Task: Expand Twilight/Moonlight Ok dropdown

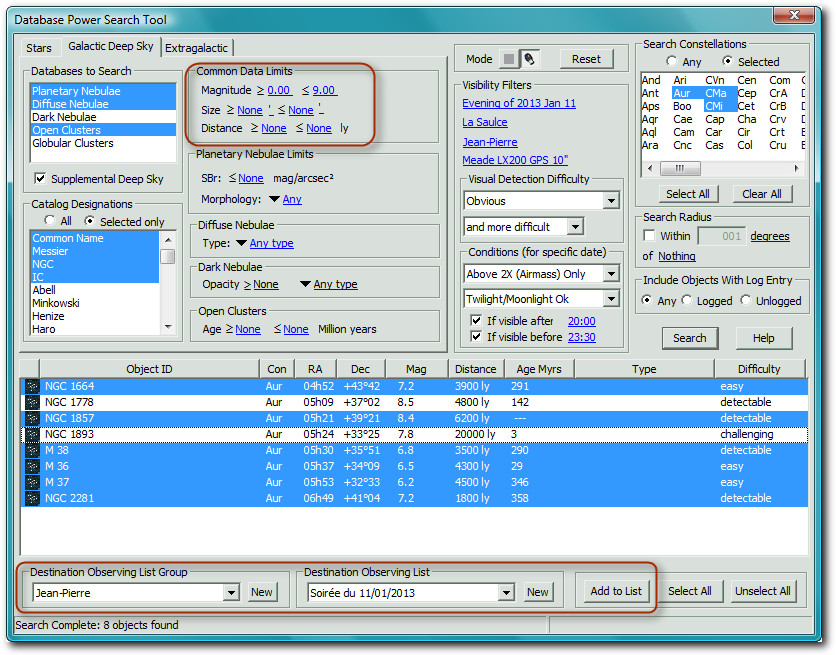Action: coord(611,298)
